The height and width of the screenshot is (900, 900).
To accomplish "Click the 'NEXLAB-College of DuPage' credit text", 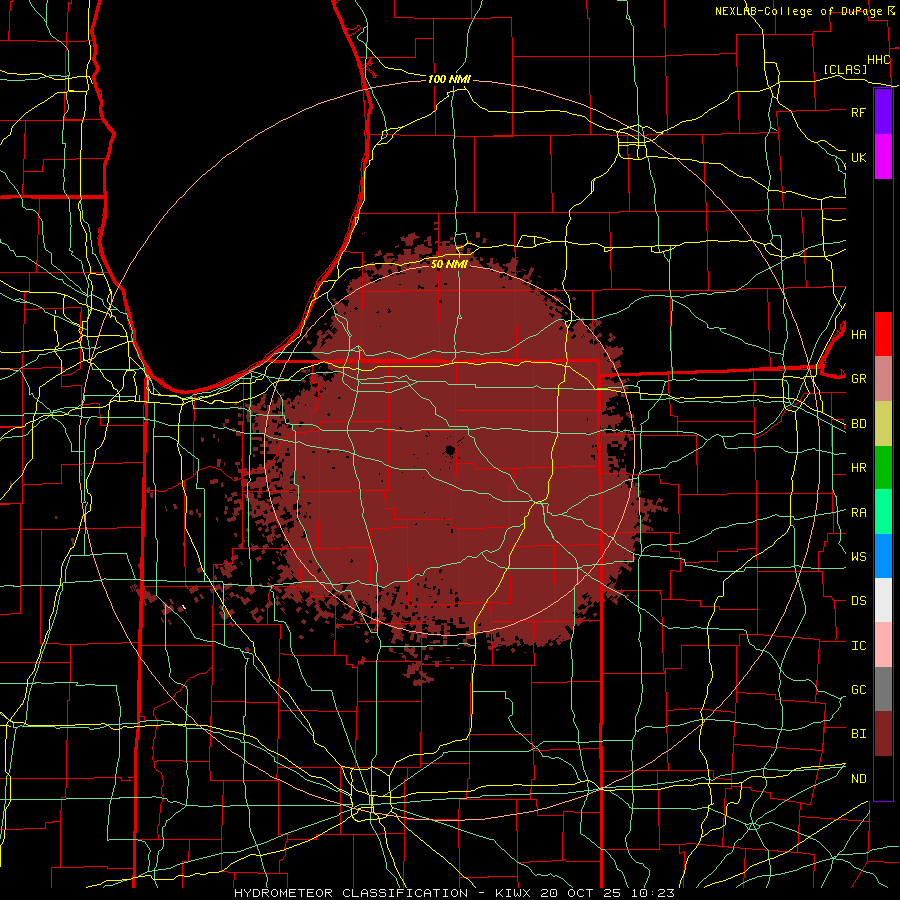I will click(x=799, y=11).
